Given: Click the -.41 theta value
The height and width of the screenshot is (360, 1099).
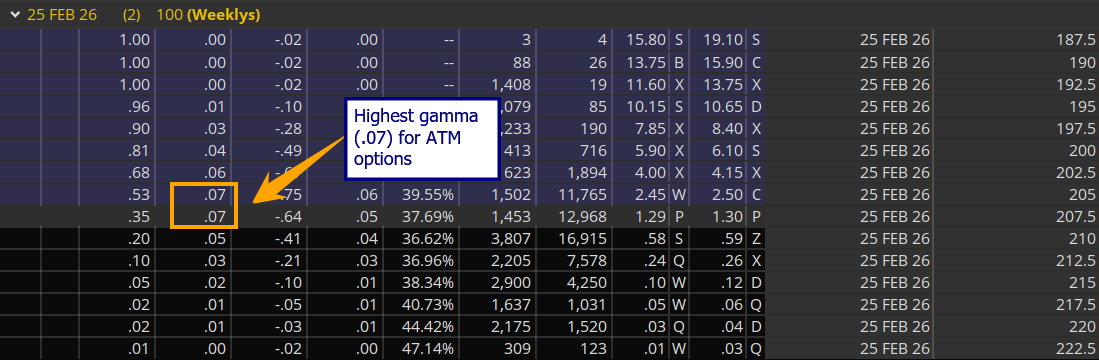Looking at the screenshot, I should coord(288,239).
